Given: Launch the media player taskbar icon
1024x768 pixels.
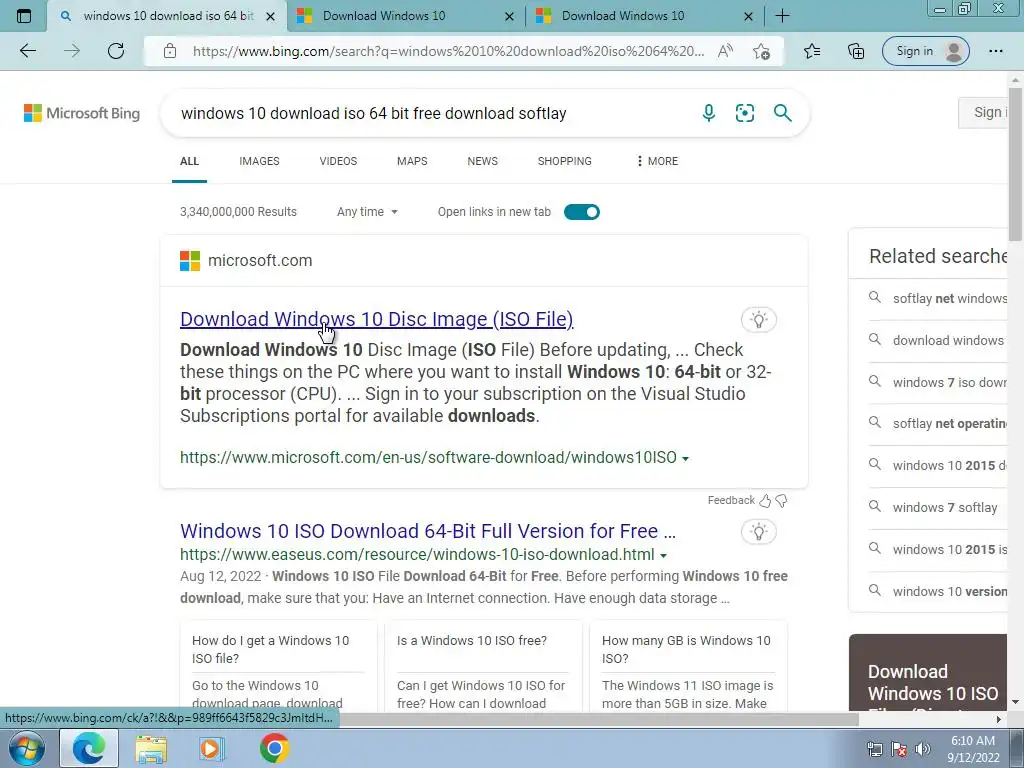Looking at the screenshot, I should tap(211, 748).
